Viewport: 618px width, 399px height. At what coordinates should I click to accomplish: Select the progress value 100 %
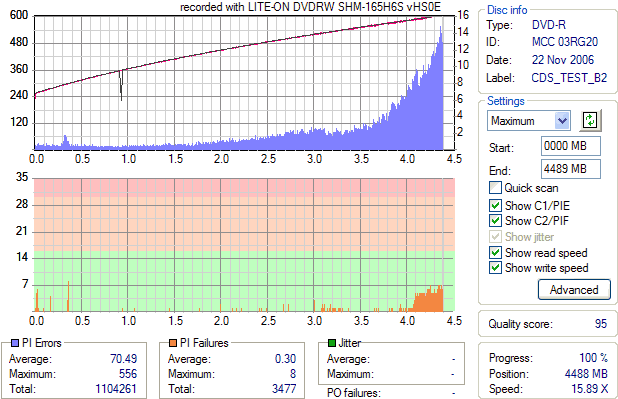point(593,358)
